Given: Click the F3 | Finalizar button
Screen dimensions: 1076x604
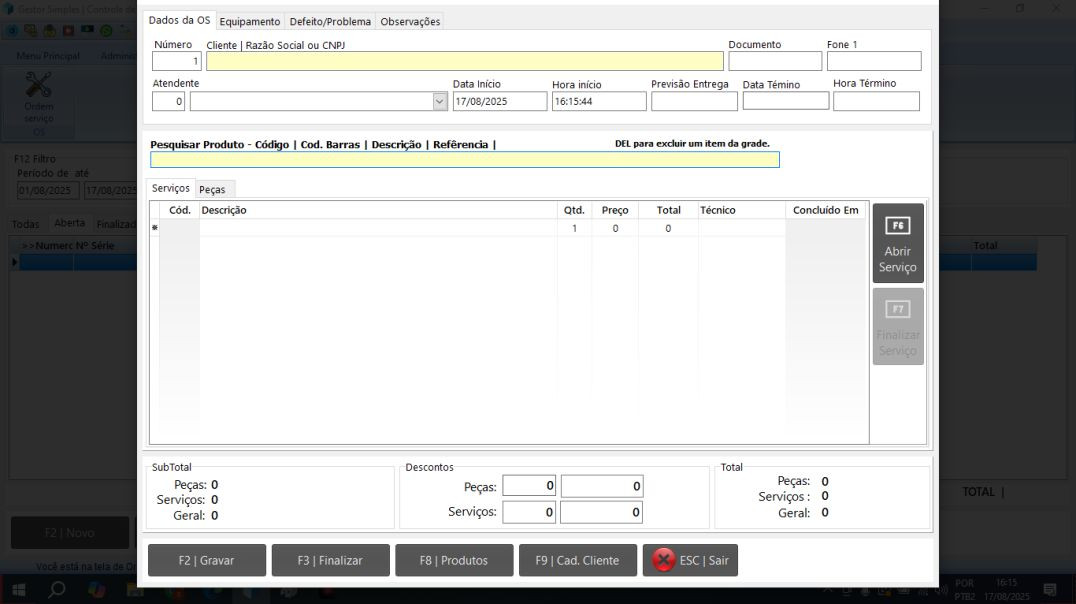Looking at the screenshot, I should click(x=330, y=560).
